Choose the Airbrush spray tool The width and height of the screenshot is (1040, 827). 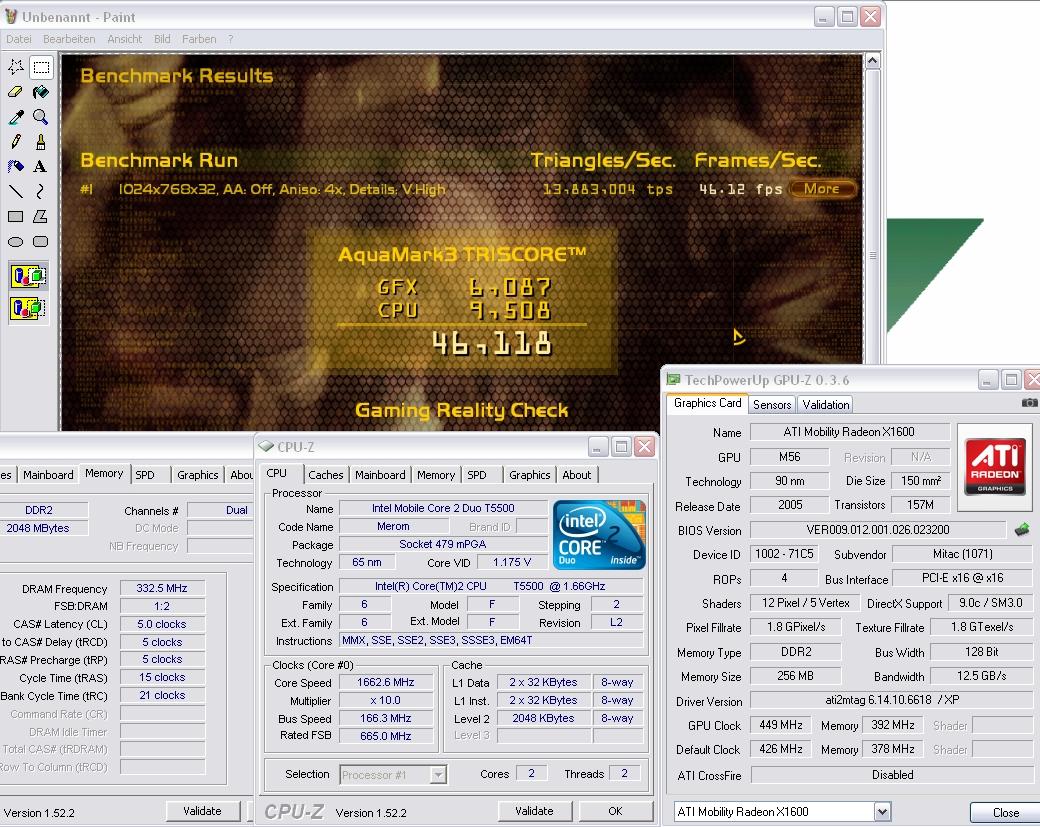coord(16,166)
